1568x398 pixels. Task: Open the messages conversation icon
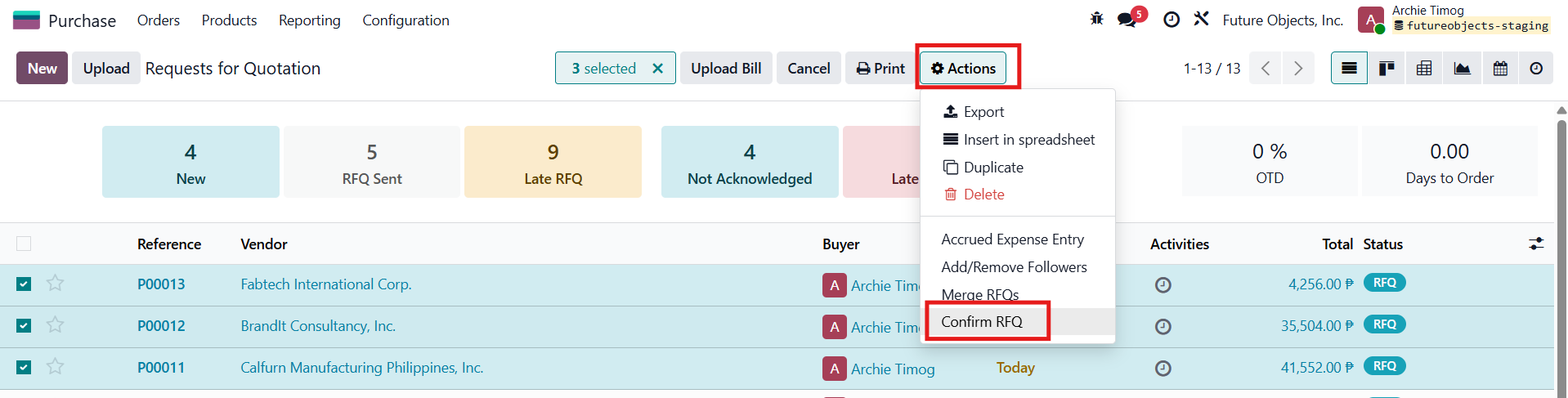point(1128,19)
